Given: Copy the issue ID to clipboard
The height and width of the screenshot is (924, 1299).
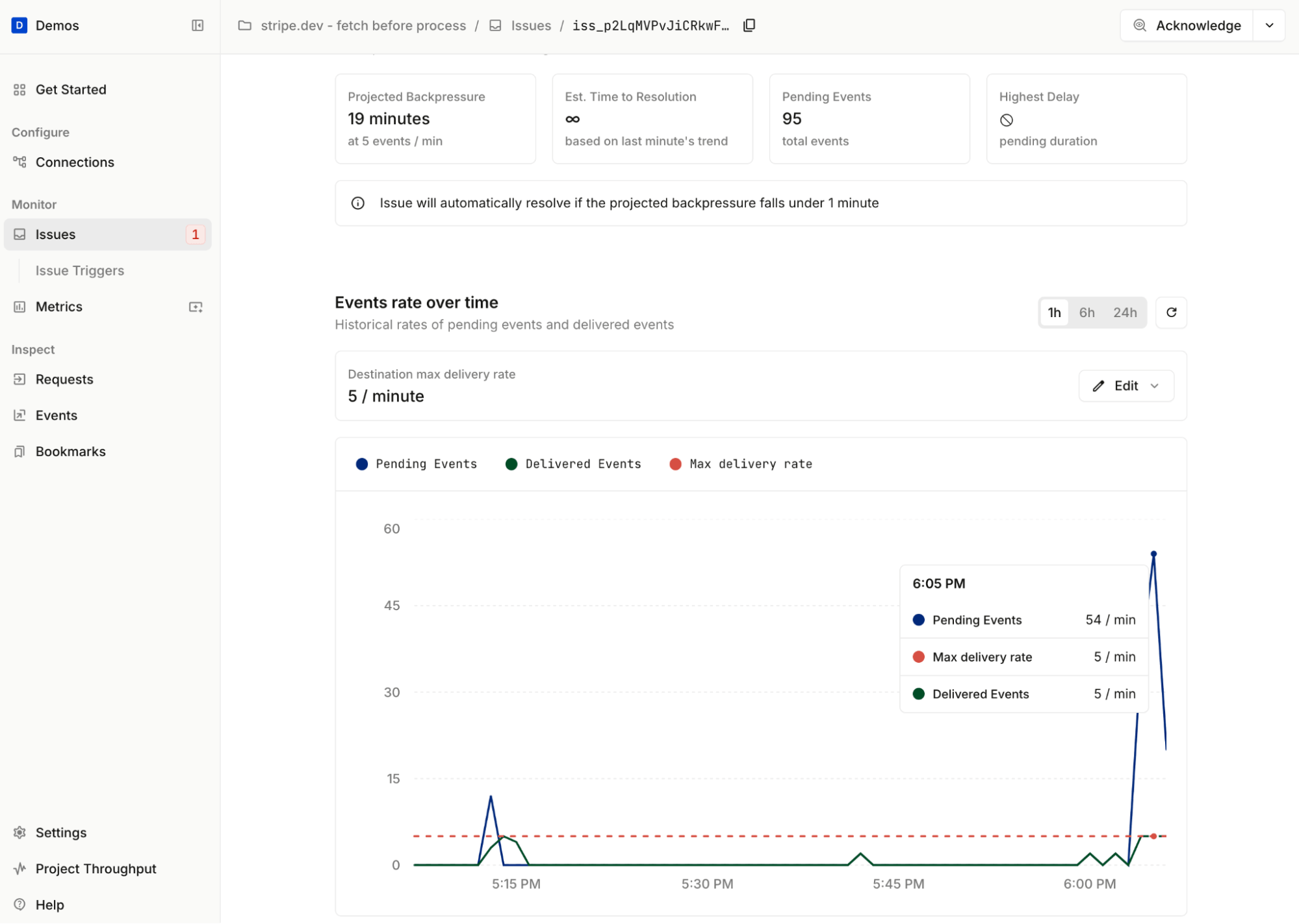Looking at the screenshot, I should [x=749, y=25].
